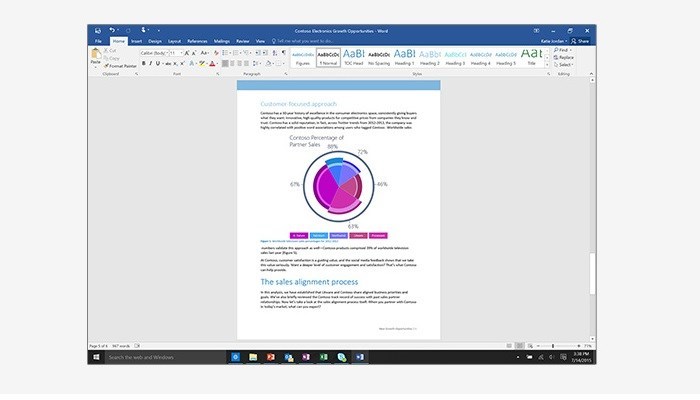
Task: Open the Windows Start button
Action: 96,357
